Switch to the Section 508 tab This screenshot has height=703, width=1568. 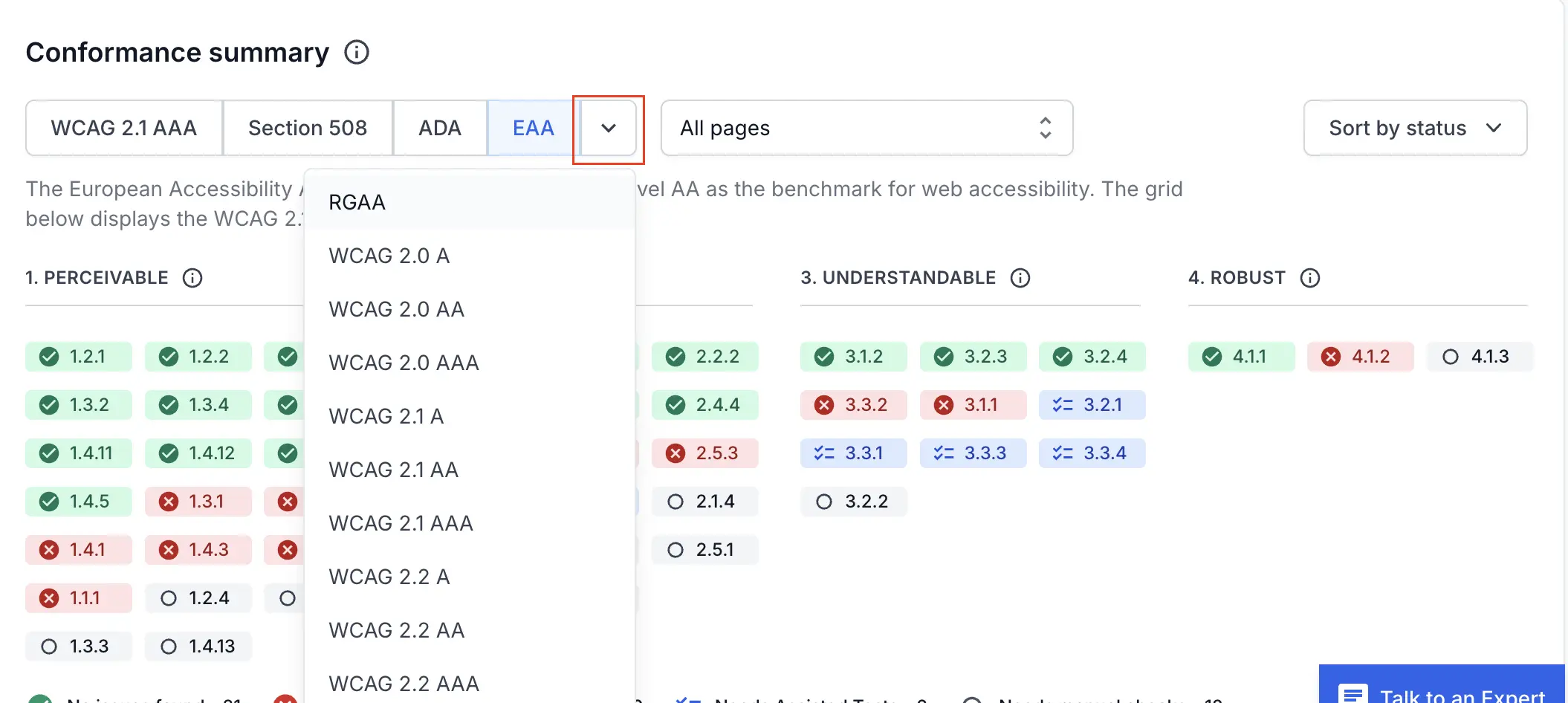[308, 128]
